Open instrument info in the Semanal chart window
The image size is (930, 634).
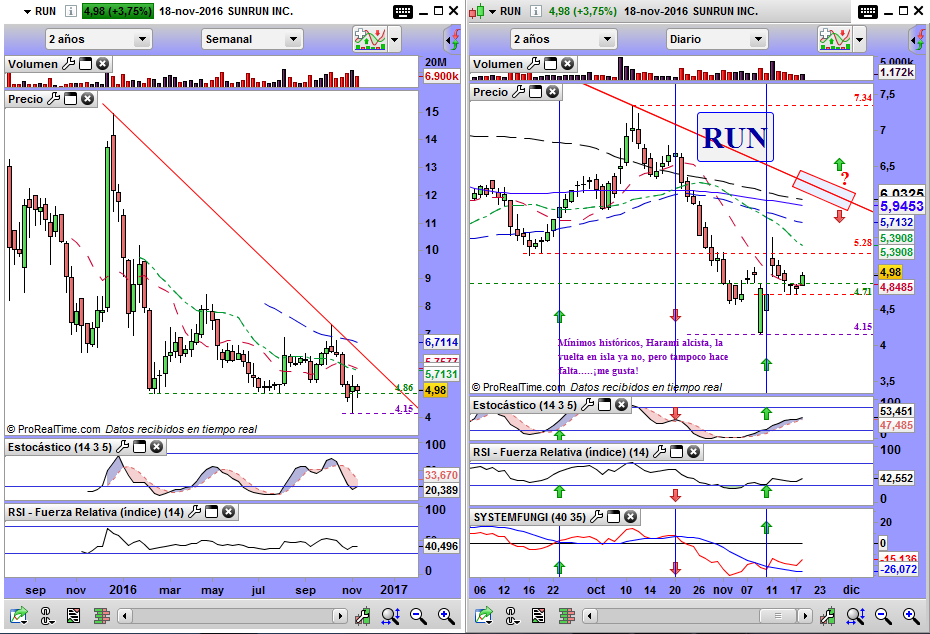click(x=71, y=11)
